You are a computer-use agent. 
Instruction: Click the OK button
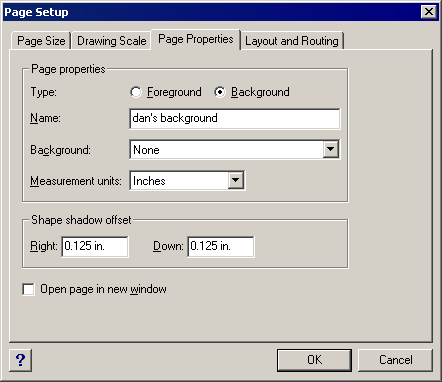314,360
